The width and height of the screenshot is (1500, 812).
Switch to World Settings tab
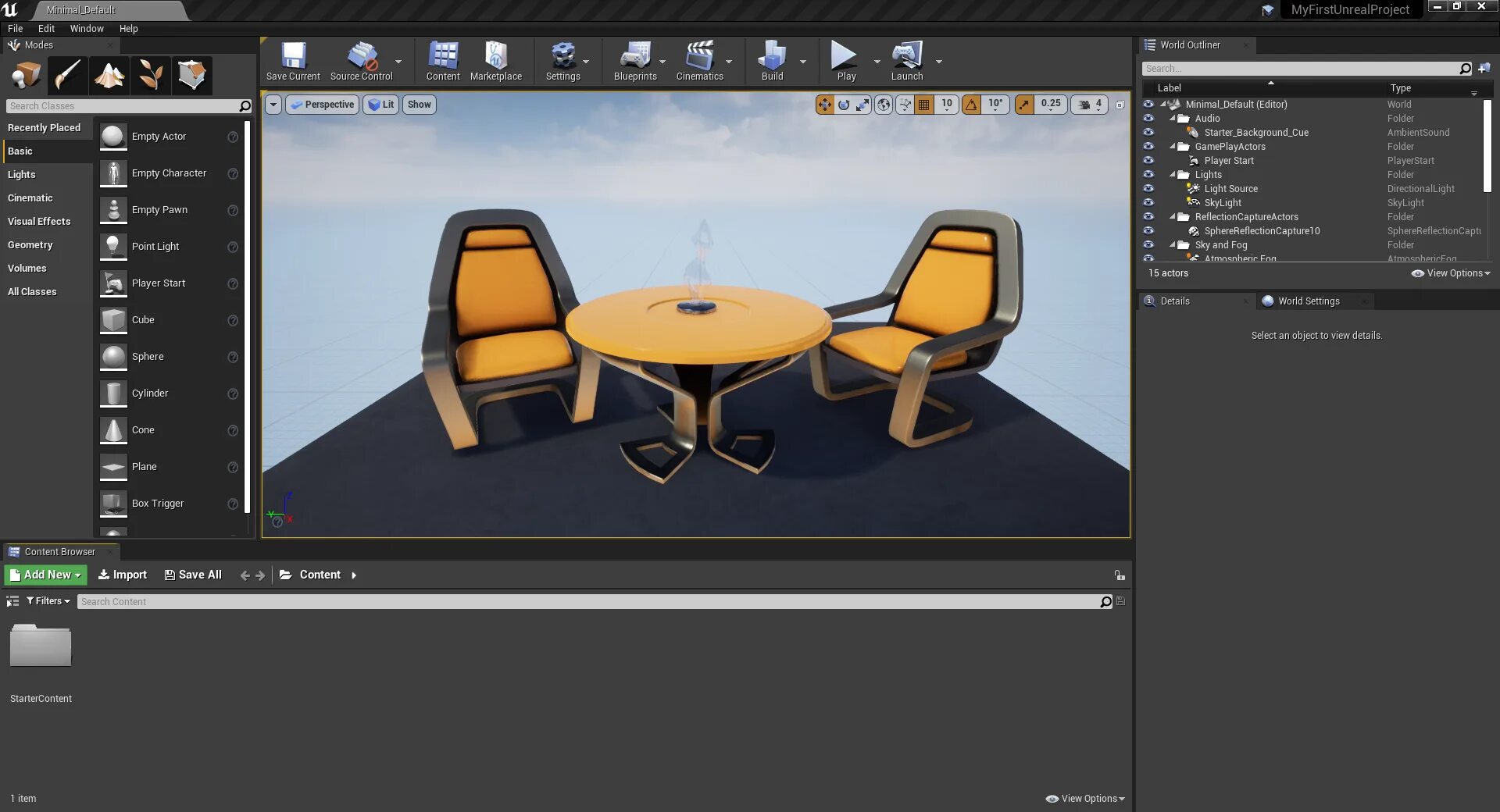pos(1309,301)
